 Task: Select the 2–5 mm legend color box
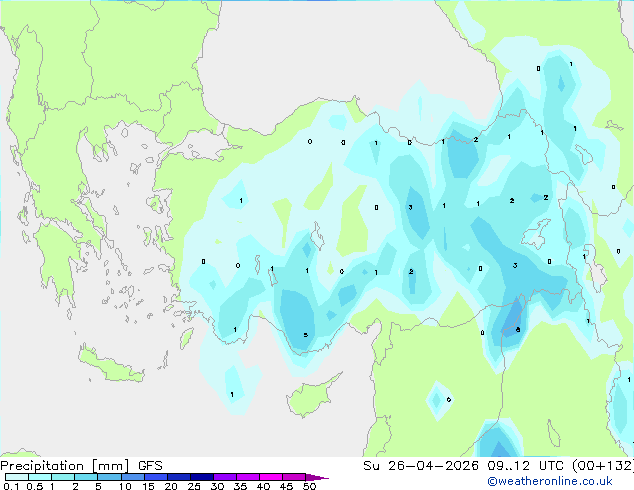point(86,477)
